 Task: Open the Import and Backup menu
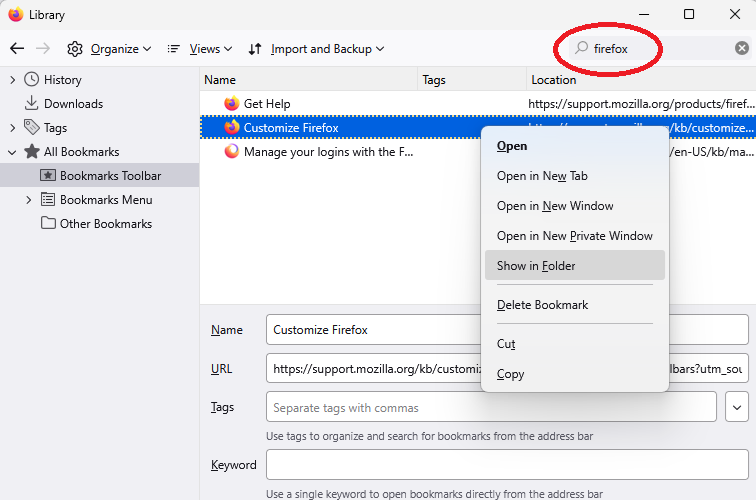click(327, 49)
